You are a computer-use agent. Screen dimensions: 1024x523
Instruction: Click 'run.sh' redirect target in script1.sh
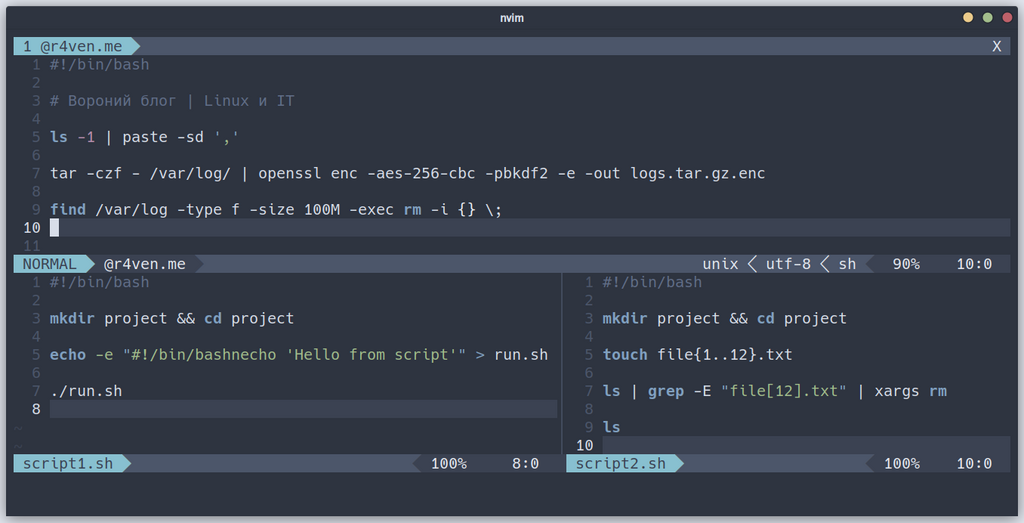click(520, 355)
